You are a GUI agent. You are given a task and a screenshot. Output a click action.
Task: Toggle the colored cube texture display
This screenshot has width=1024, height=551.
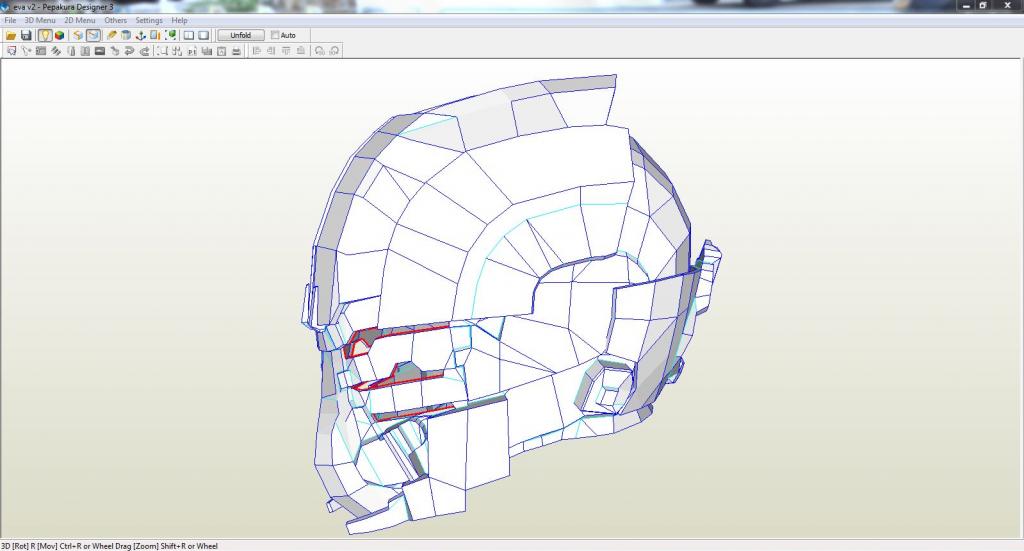[x=59, y=35]
